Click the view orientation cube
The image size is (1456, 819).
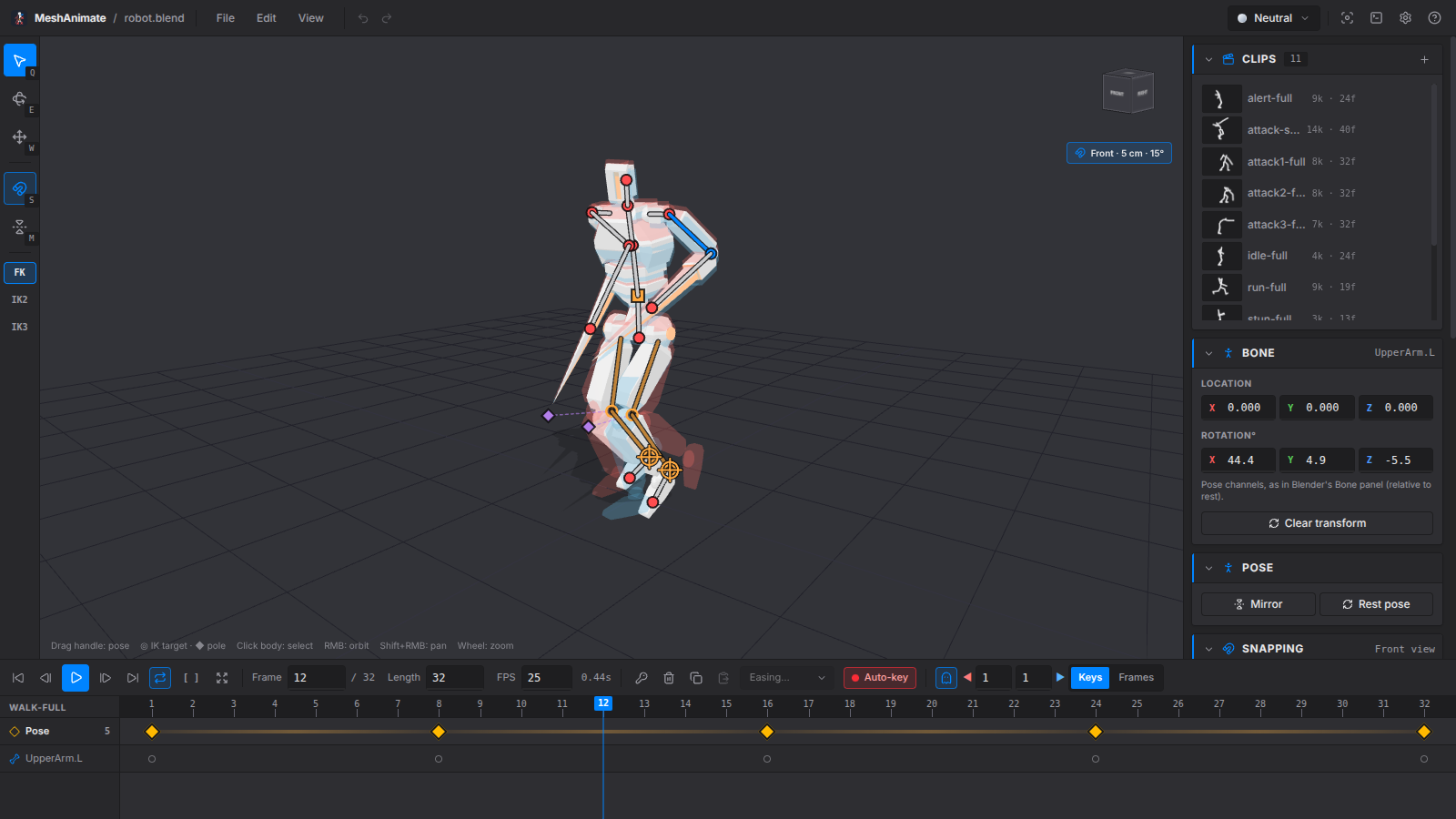pos(1128,91)
